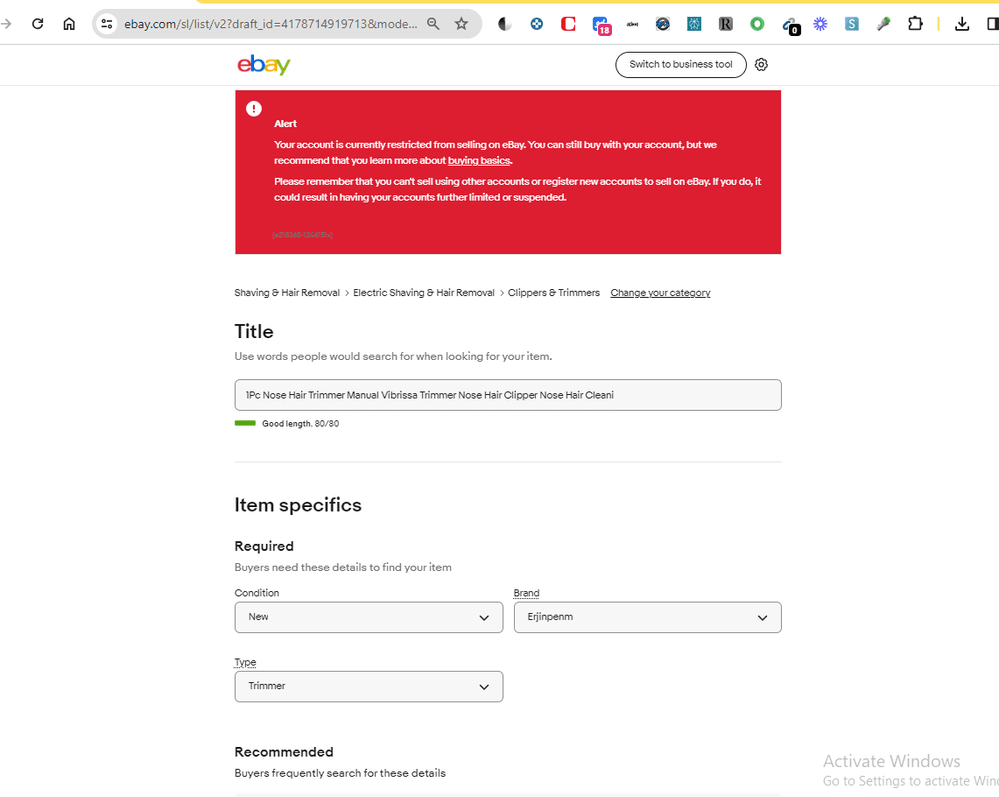Click the Required section heading
Viewport: 999px width, 797px height.
pos(264,546)
